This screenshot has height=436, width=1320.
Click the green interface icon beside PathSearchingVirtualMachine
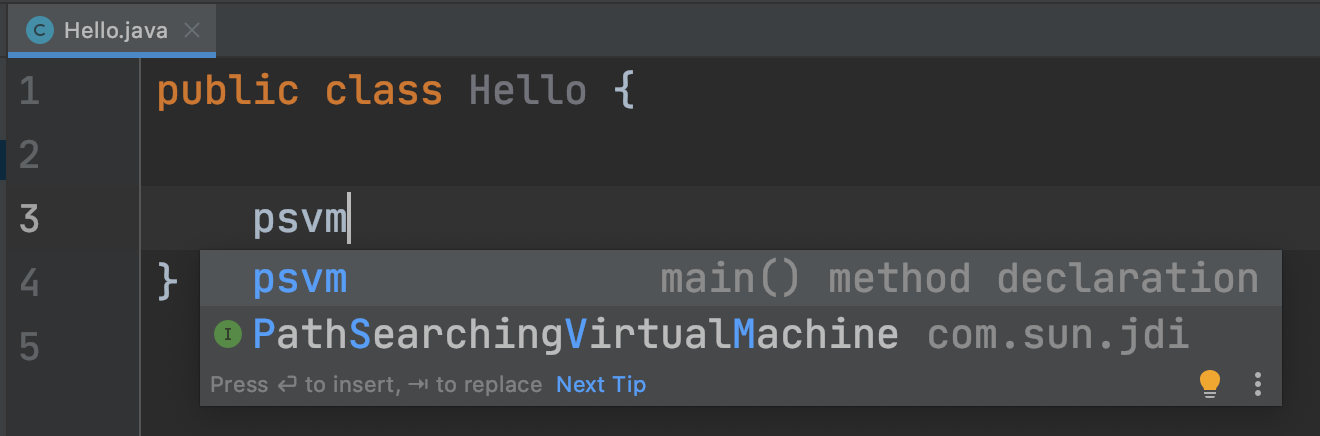click(x=228, y=335)
